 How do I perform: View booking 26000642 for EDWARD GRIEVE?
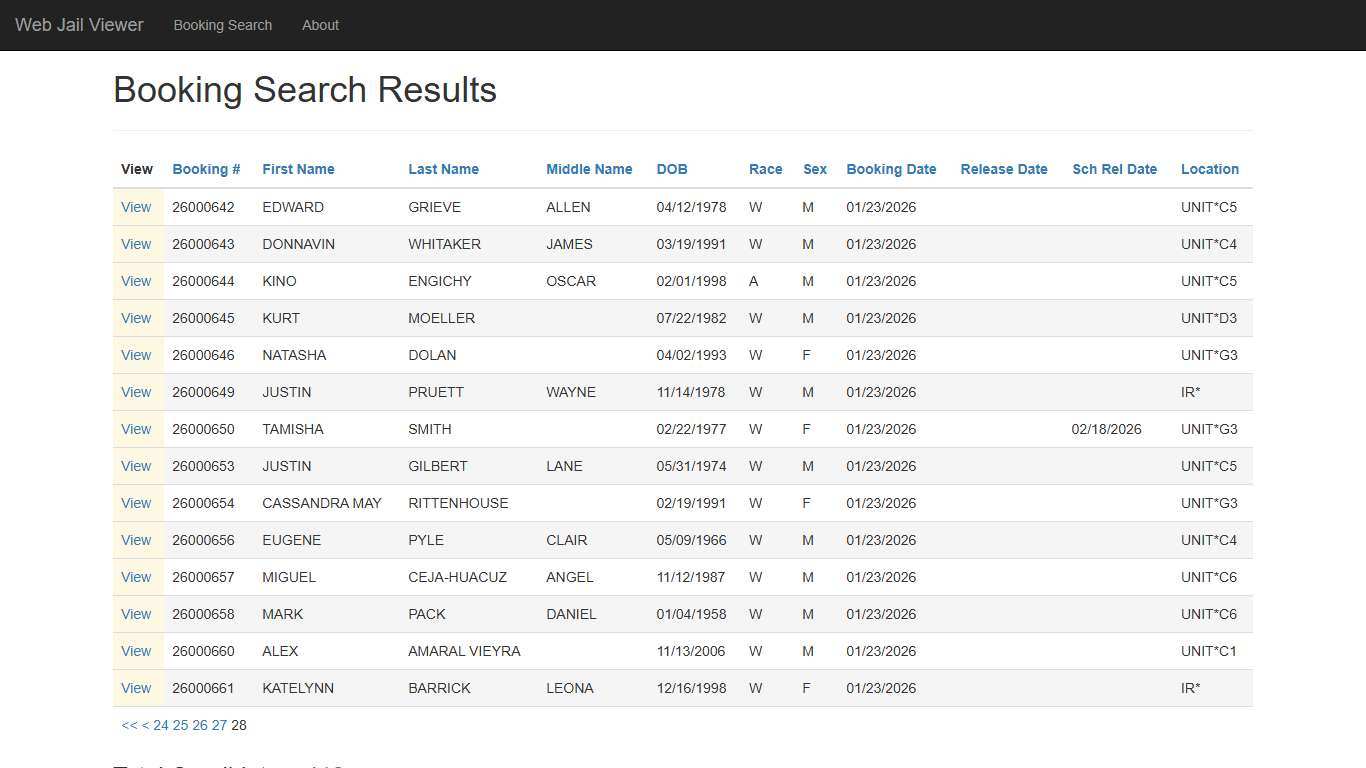click(136, 207)
